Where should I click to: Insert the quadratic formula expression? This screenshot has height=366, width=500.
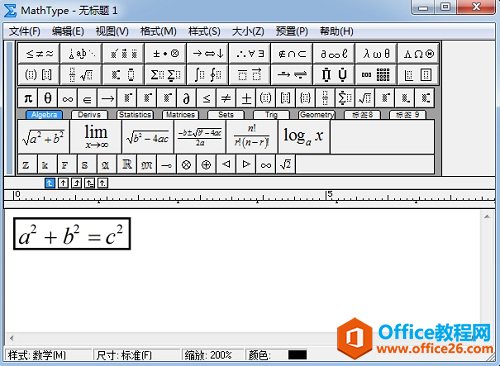[200, 137]
